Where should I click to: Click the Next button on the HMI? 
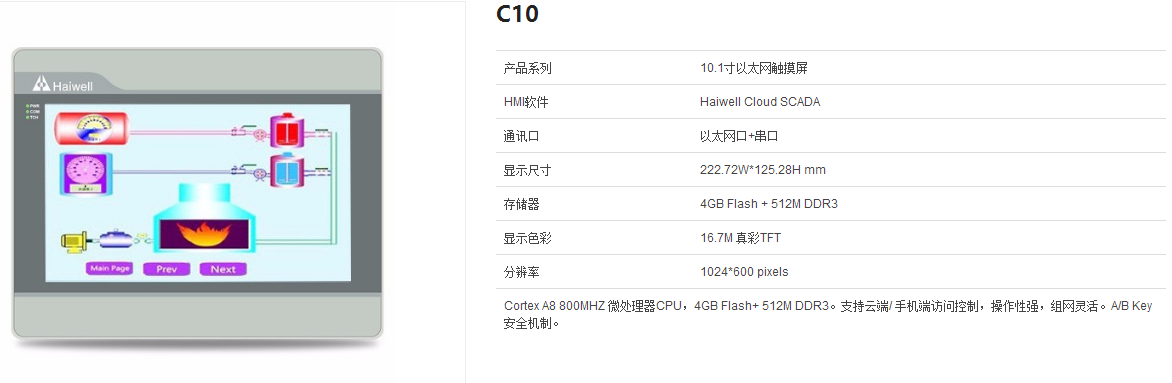point(223,269)
